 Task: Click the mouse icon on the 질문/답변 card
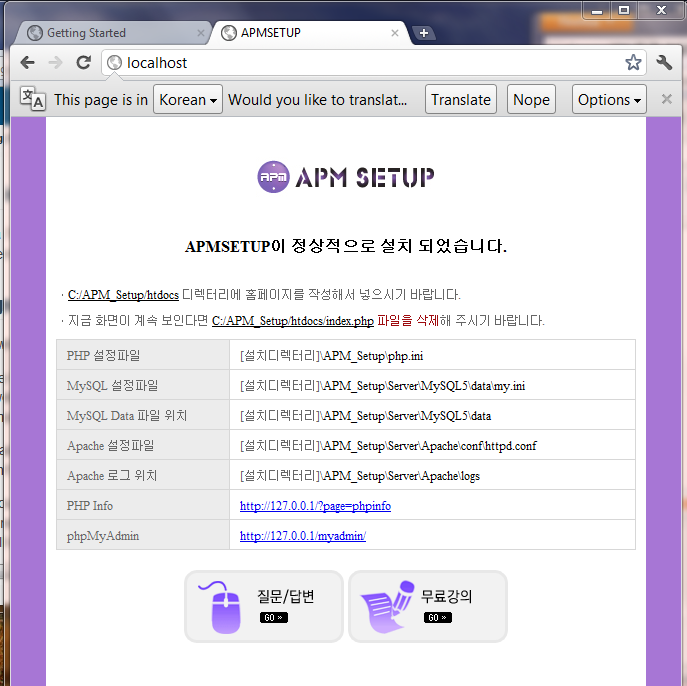pyautogui.click(x=221, y=607)
